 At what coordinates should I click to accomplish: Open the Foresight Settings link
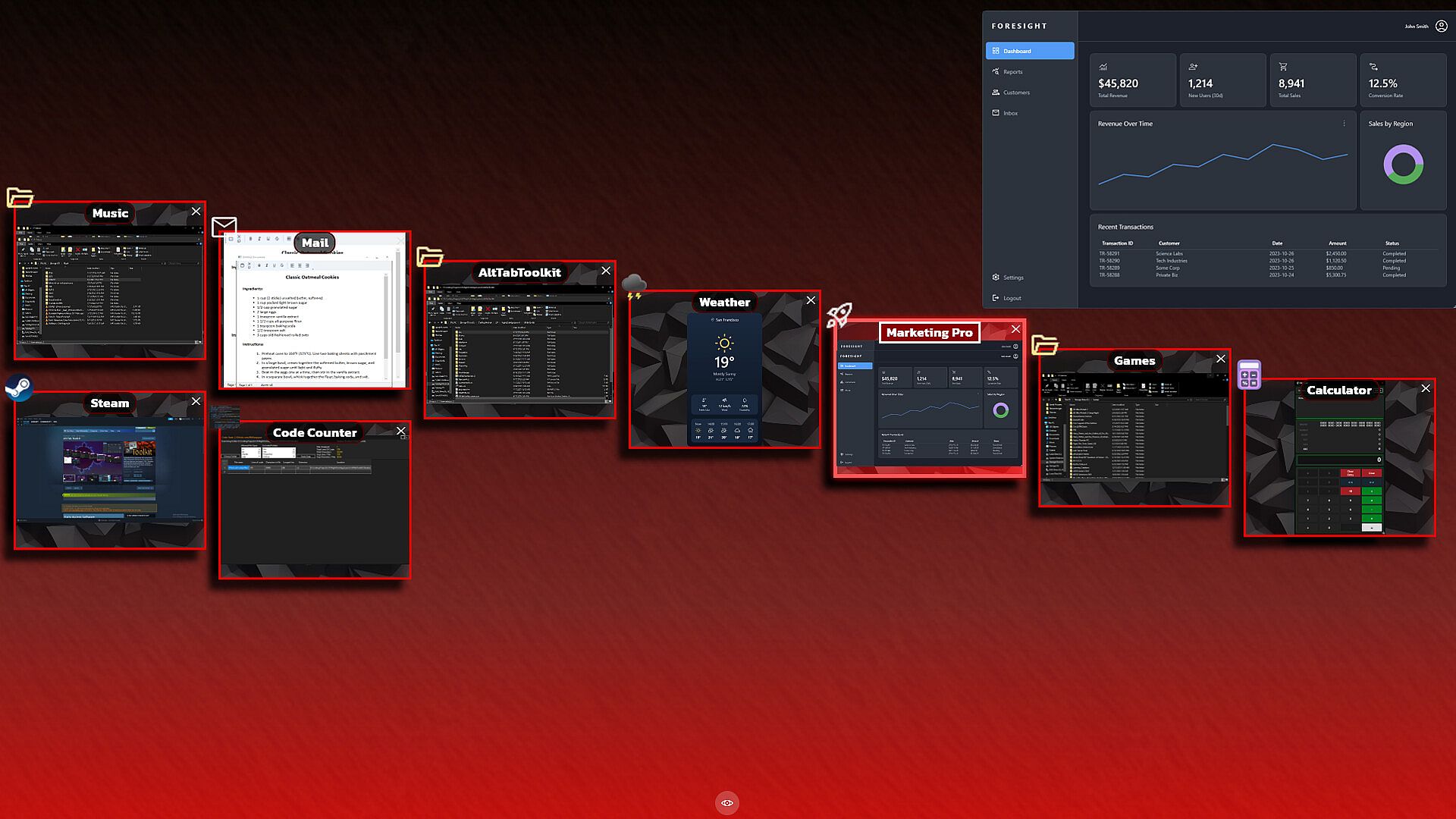tap(1012, 278)
